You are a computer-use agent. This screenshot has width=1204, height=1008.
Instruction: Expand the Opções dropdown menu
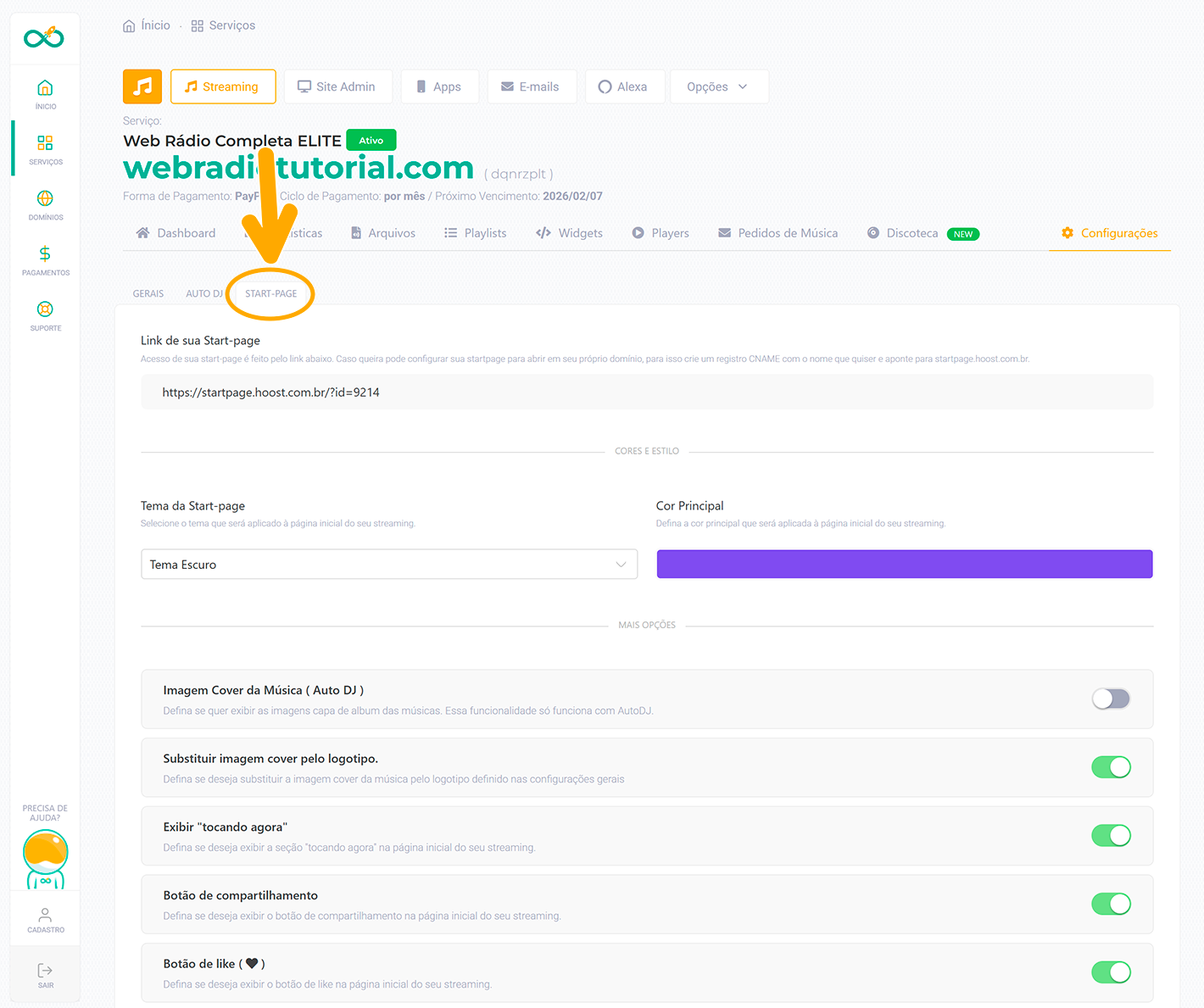tap(718, 86)
